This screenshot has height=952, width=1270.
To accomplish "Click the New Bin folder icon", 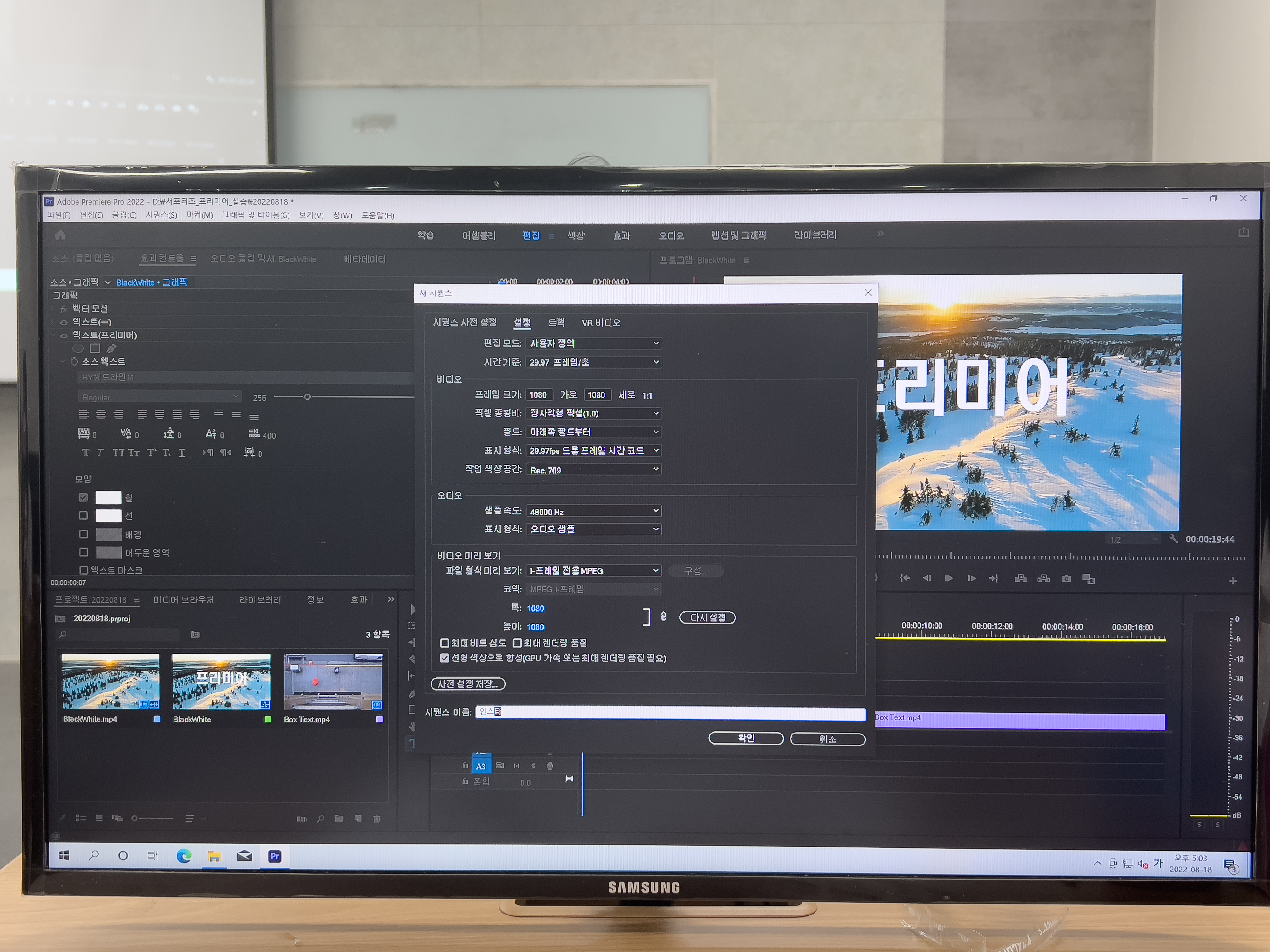I will pos(339,818).
